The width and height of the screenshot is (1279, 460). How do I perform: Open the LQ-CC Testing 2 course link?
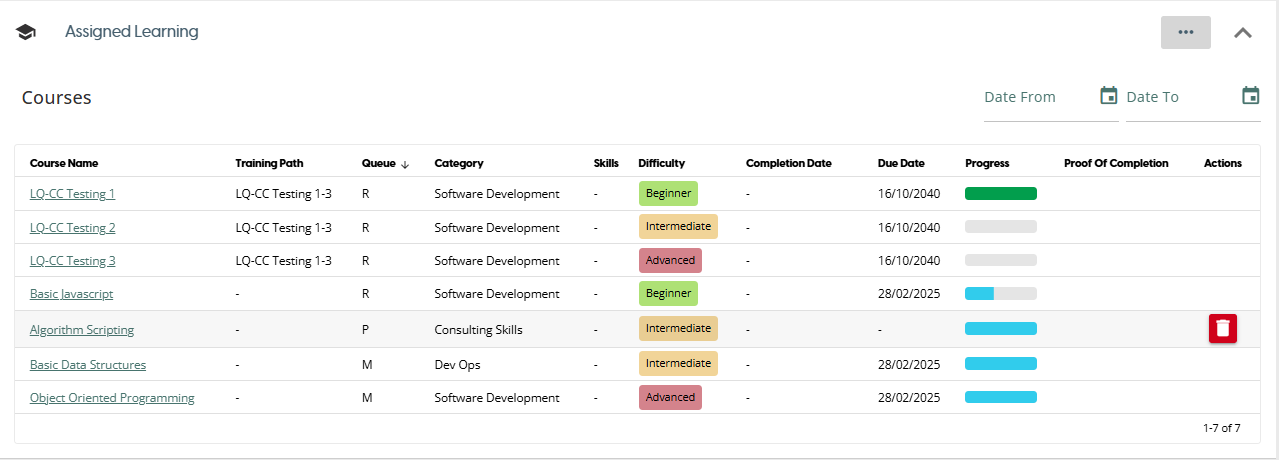click(x=72, y=228)
